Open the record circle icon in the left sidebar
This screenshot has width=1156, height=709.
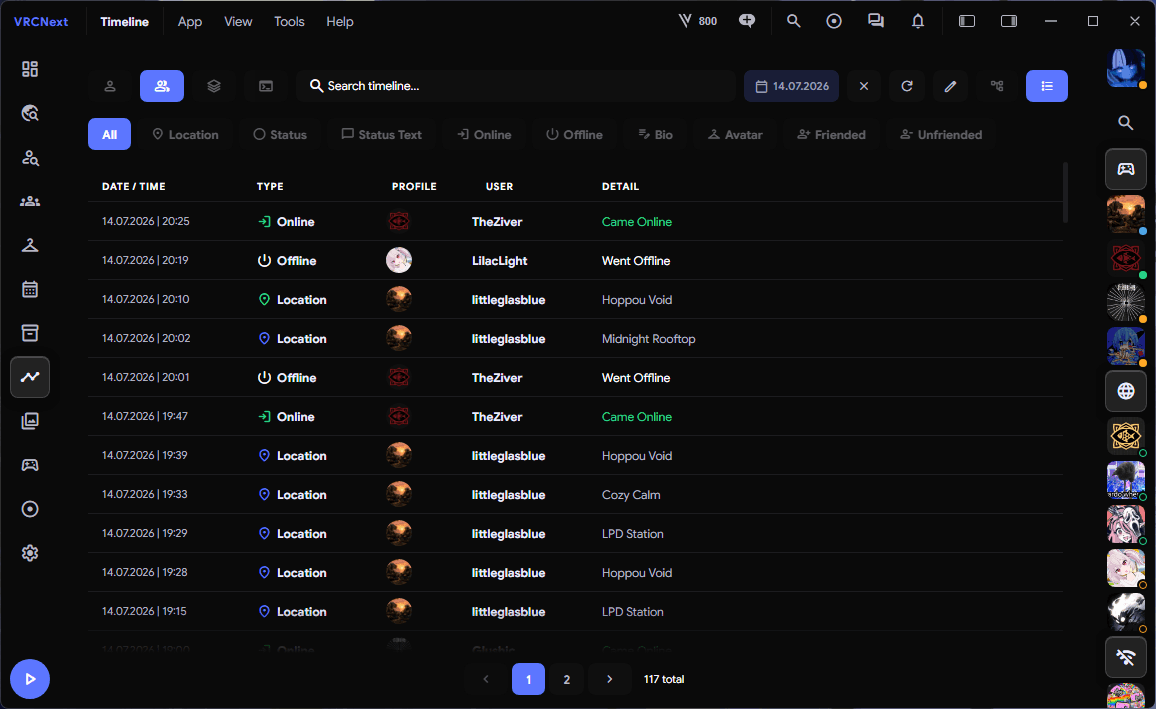tap(29, 509)
